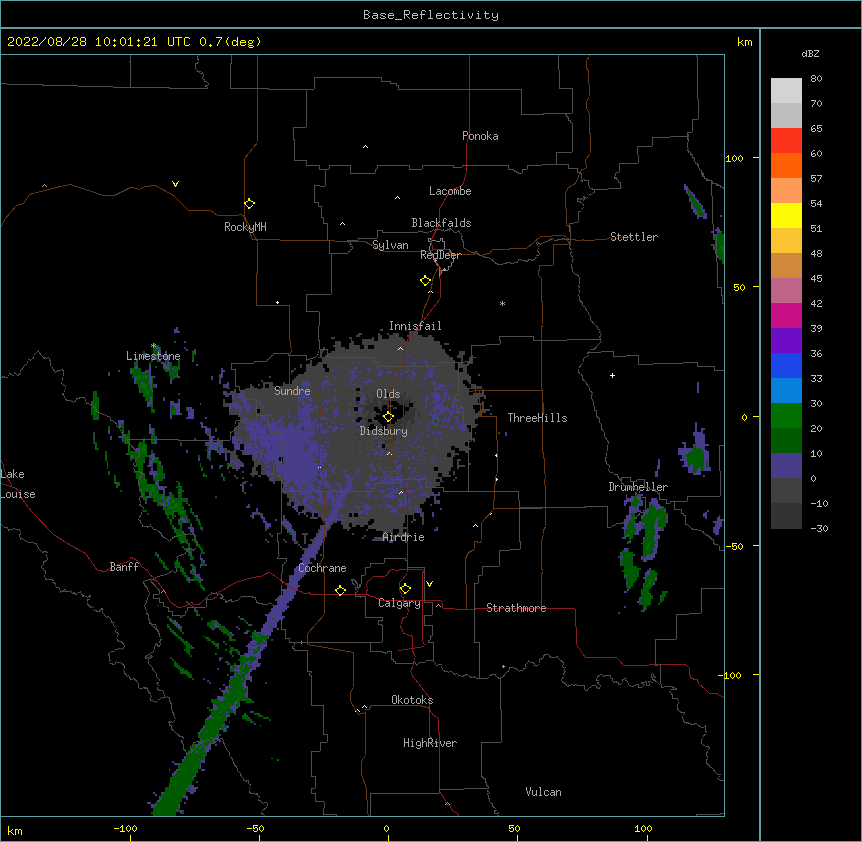This screenshot has height=842, width=862.
Task: Pick the dusty pink swatch near 45 dBZ
Action: coord(786,290)
